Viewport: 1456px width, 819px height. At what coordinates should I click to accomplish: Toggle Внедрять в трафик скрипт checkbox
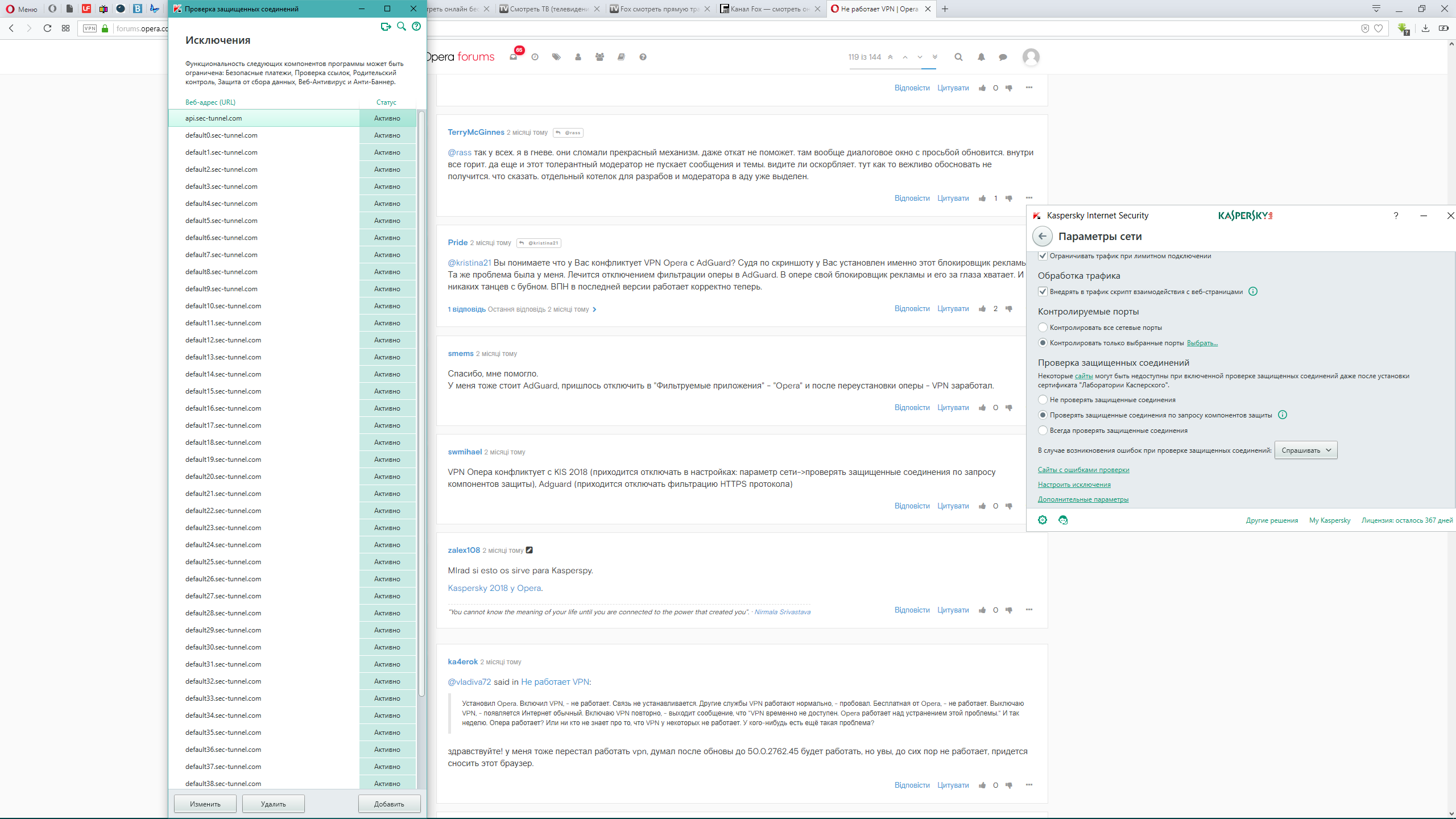pos(1043,292)
